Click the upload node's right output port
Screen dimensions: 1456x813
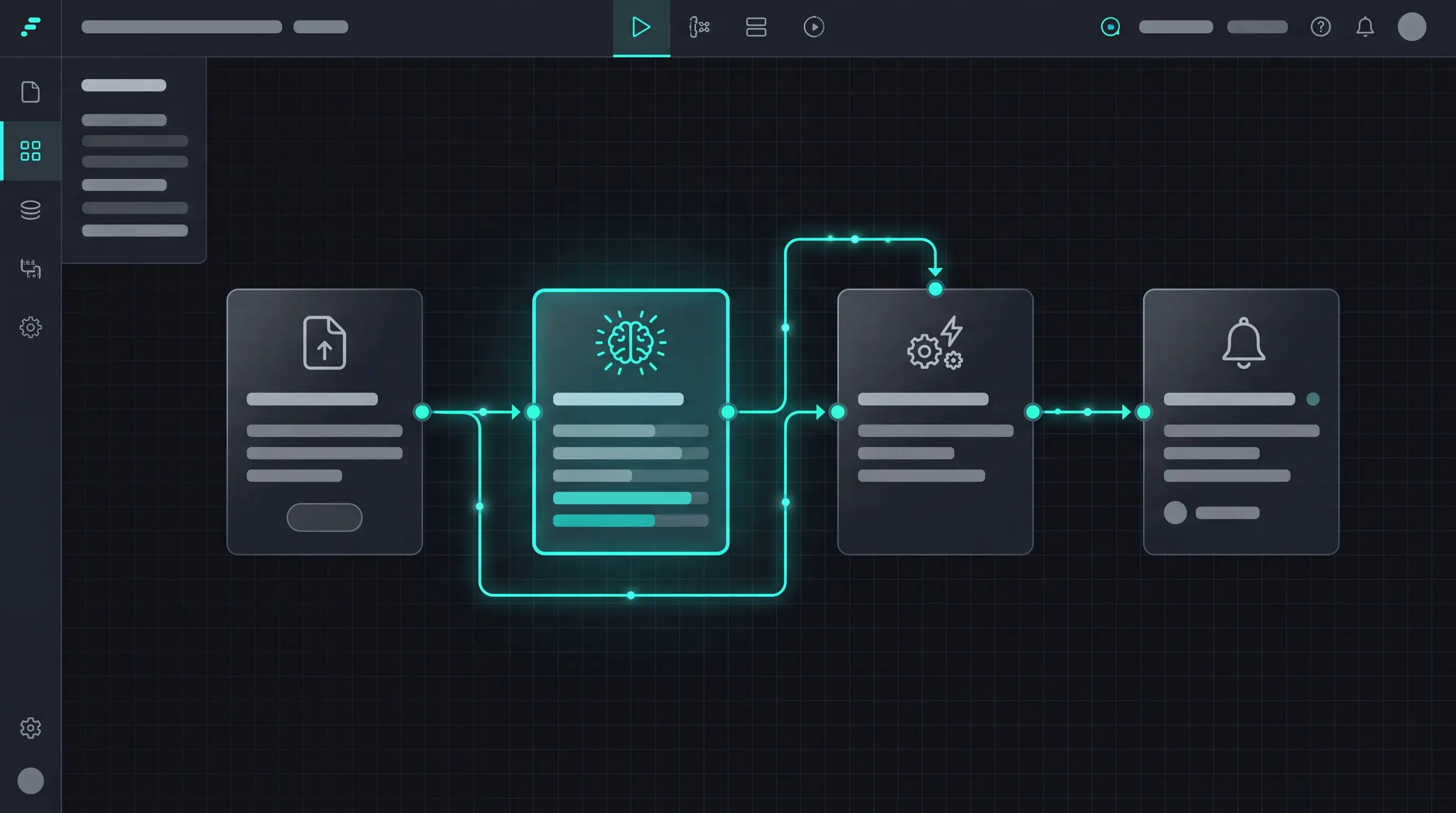(x=422, y=412)
